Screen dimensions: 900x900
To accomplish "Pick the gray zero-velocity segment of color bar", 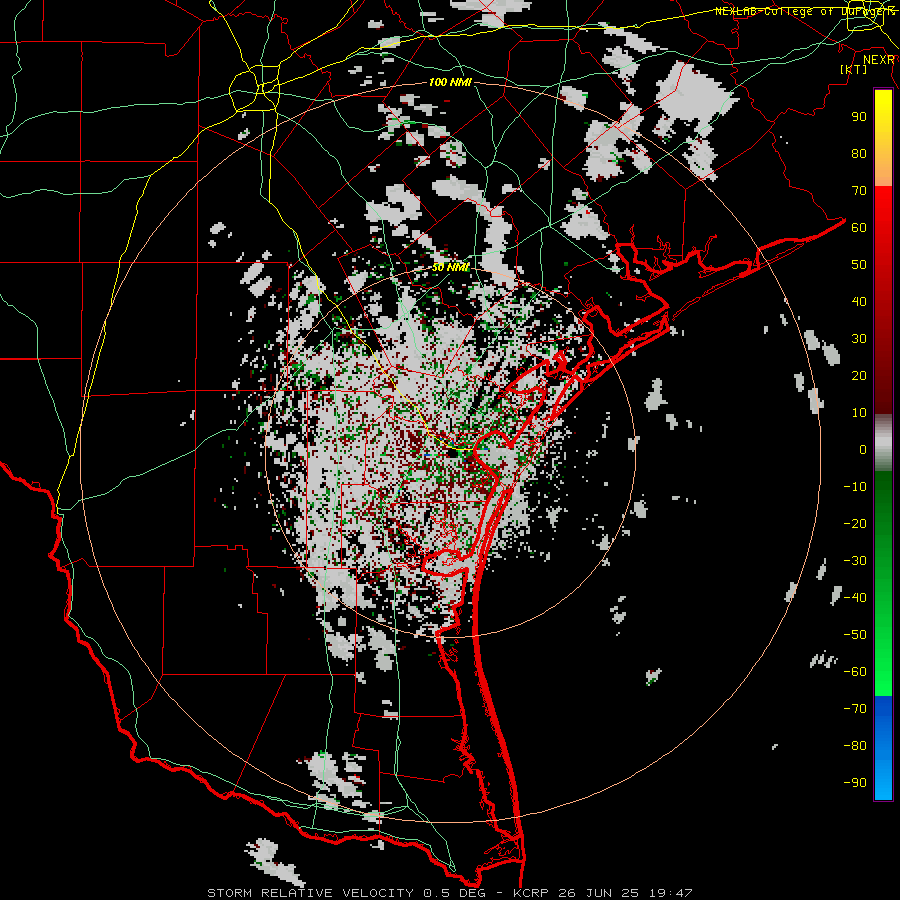I will click(x=883, y=443).
